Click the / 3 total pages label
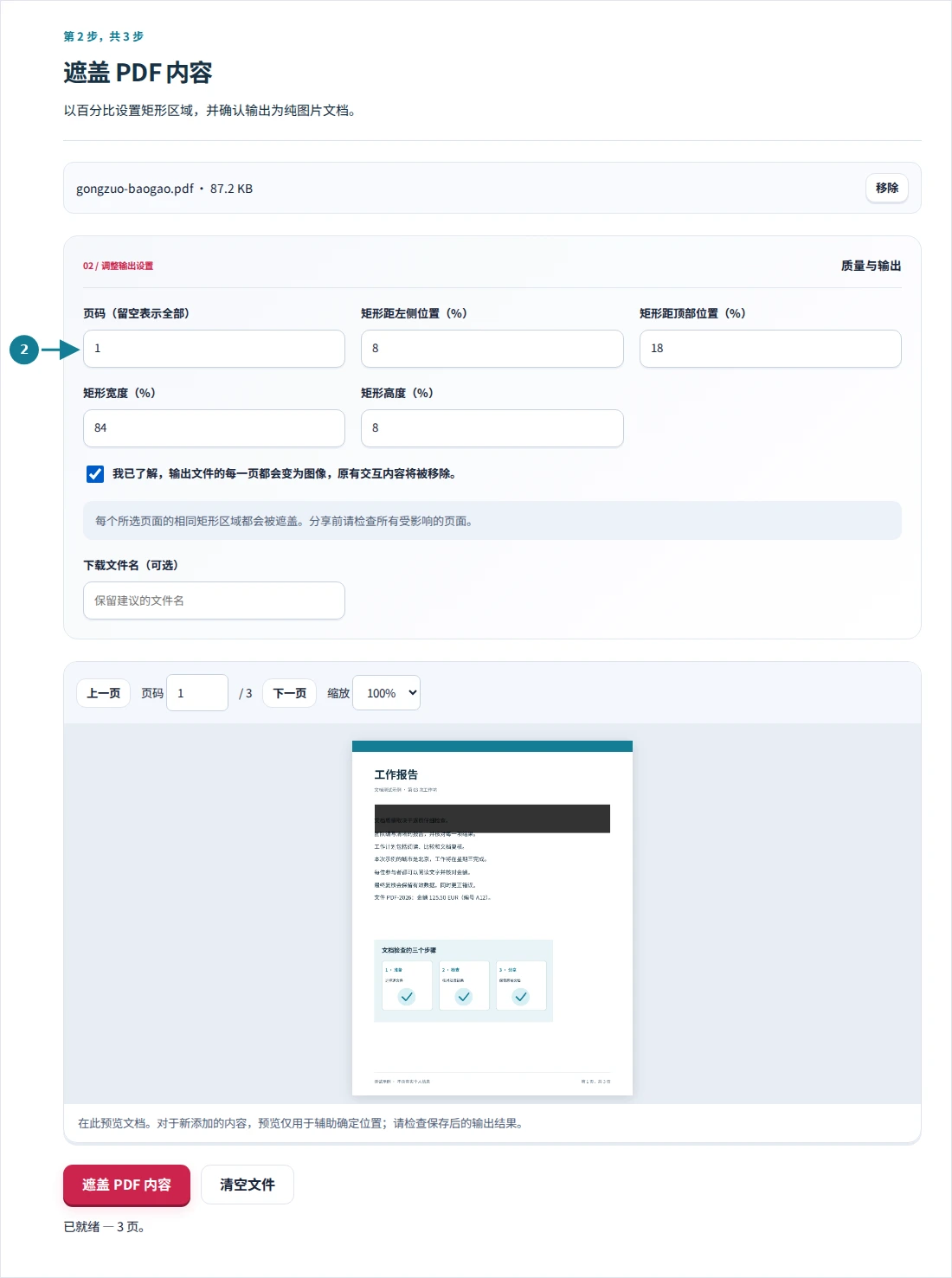 click(246, 693)
